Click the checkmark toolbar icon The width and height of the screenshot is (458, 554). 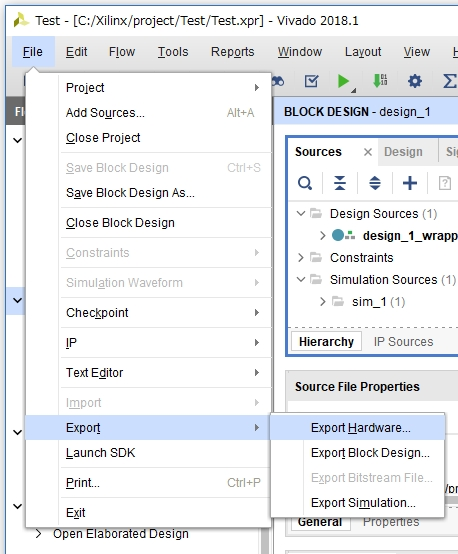pyautogui.click(x=311, y=81)
